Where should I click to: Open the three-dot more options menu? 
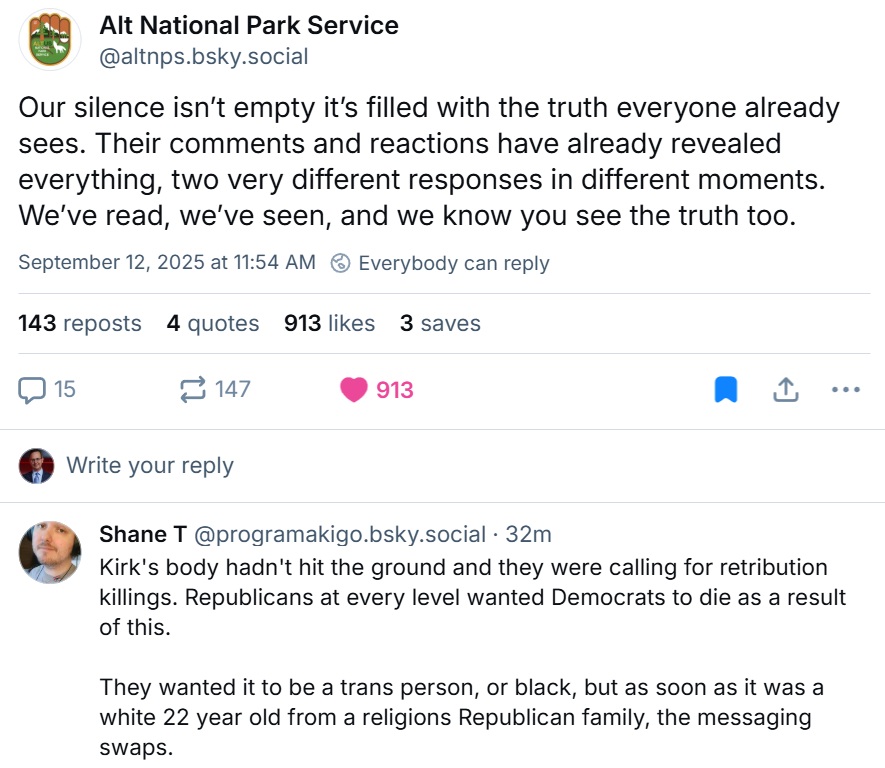(x=846, y=390)
